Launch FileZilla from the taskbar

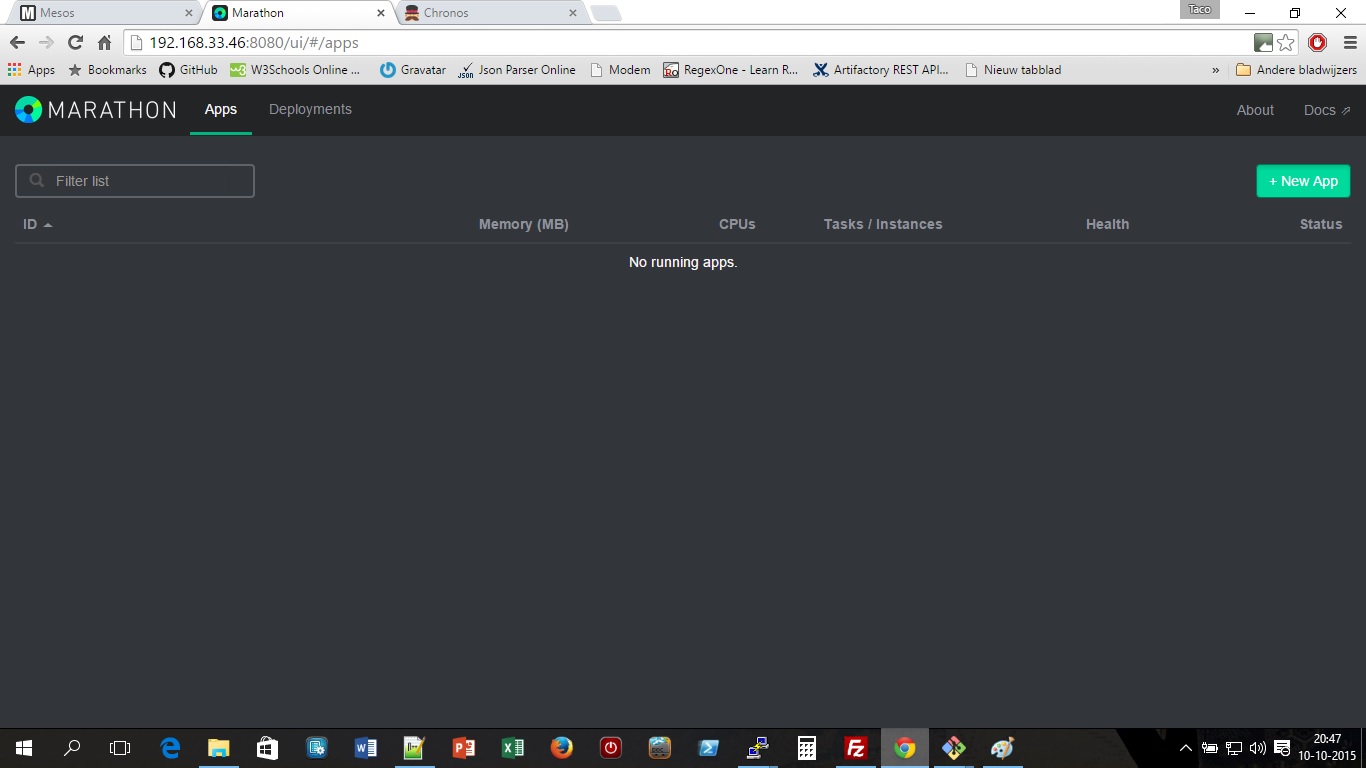pyautogui.click(x=855, y=748)
